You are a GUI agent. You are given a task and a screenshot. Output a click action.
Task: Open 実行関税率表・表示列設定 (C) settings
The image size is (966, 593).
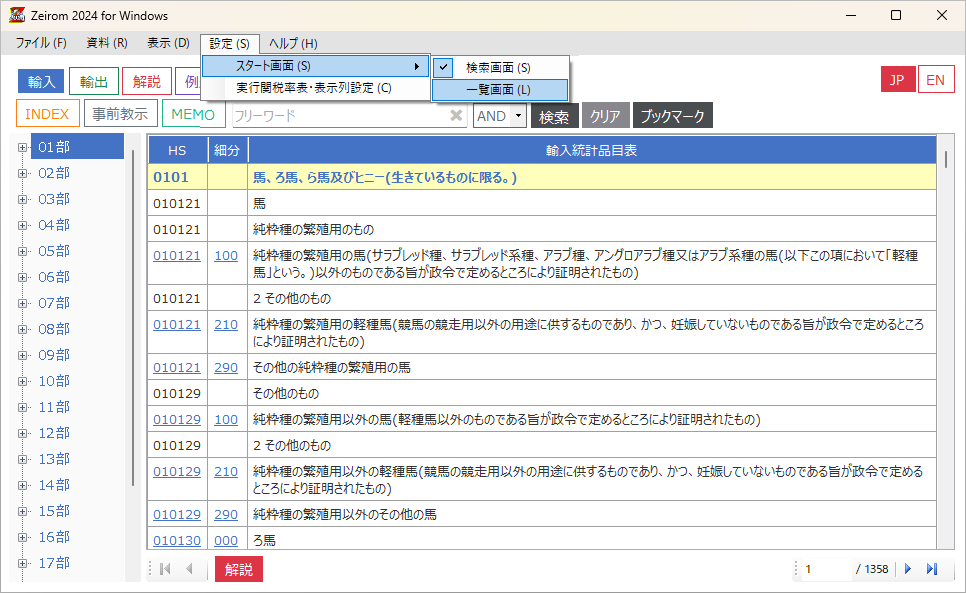315,88
